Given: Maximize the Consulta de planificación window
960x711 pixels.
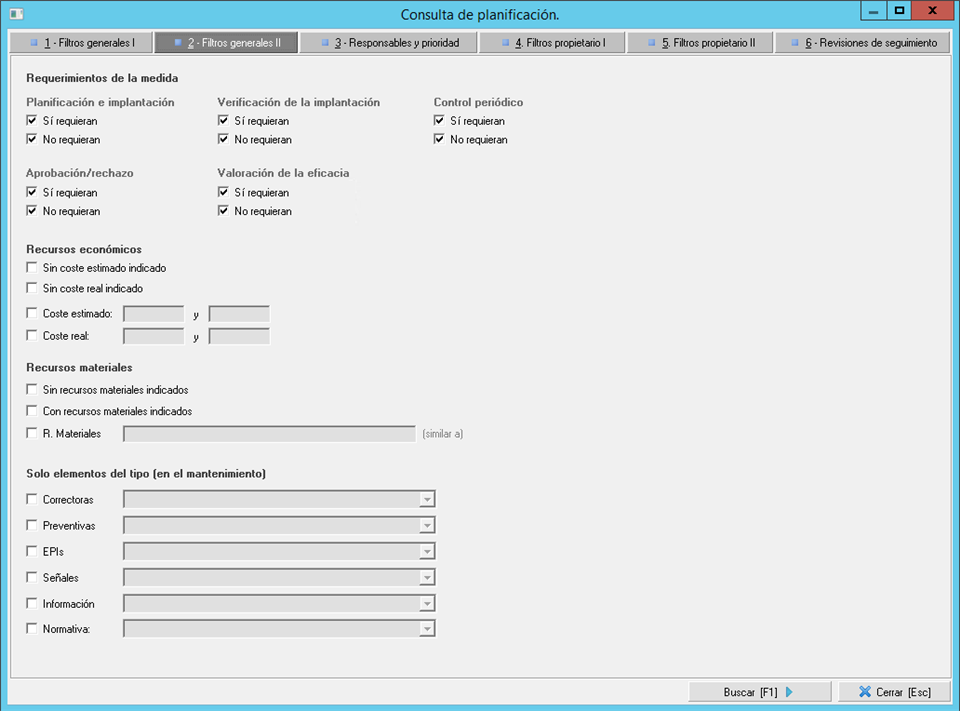Looking at the screenshot, I should (900, 11).
